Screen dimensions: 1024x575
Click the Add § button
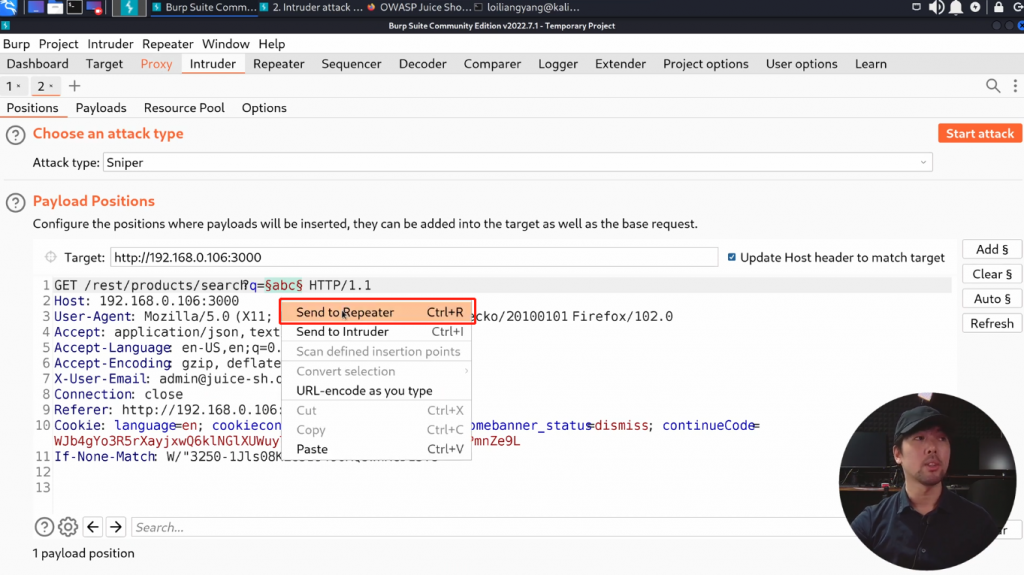click(x=991, y=250)
